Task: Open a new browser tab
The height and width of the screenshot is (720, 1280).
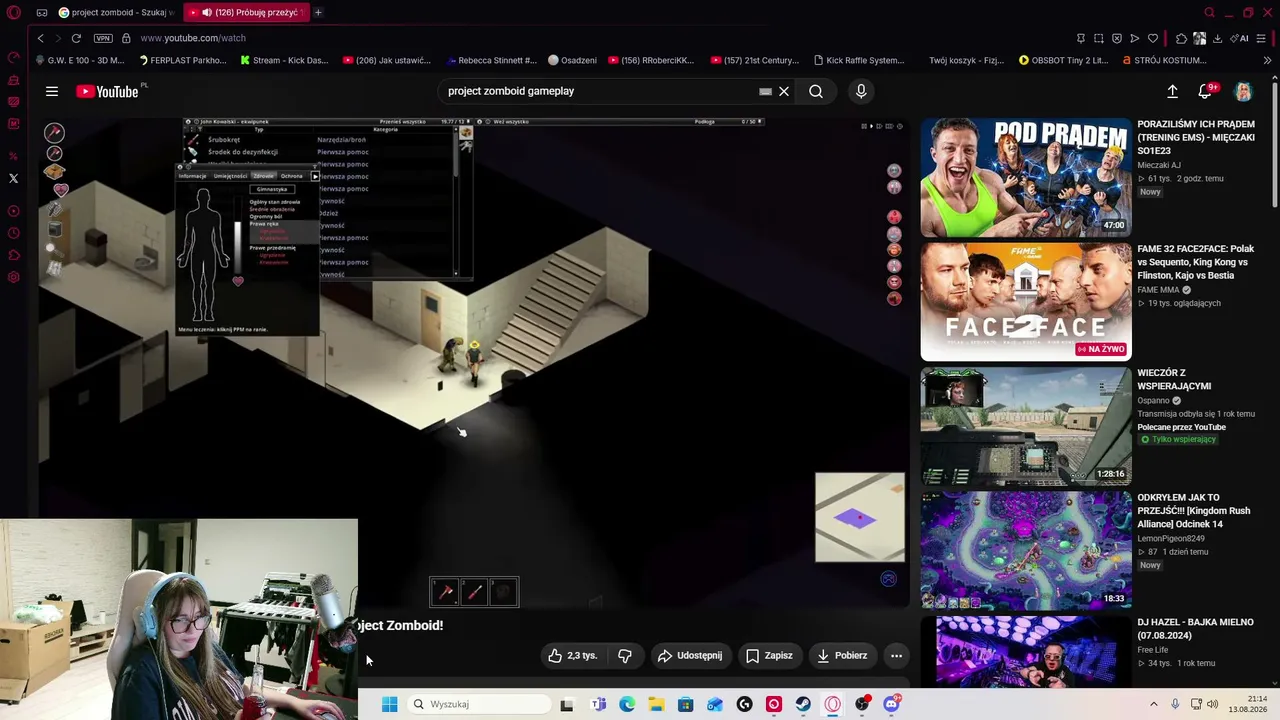Action: [x=318, y=12]
